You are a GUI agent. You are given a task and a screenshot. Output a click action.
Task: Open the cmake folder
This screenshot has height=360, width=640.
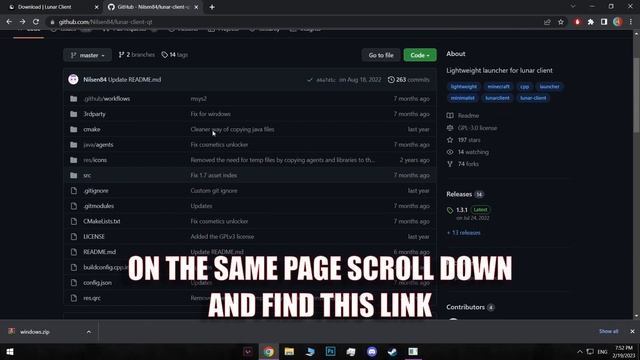[x=92, y=129]
